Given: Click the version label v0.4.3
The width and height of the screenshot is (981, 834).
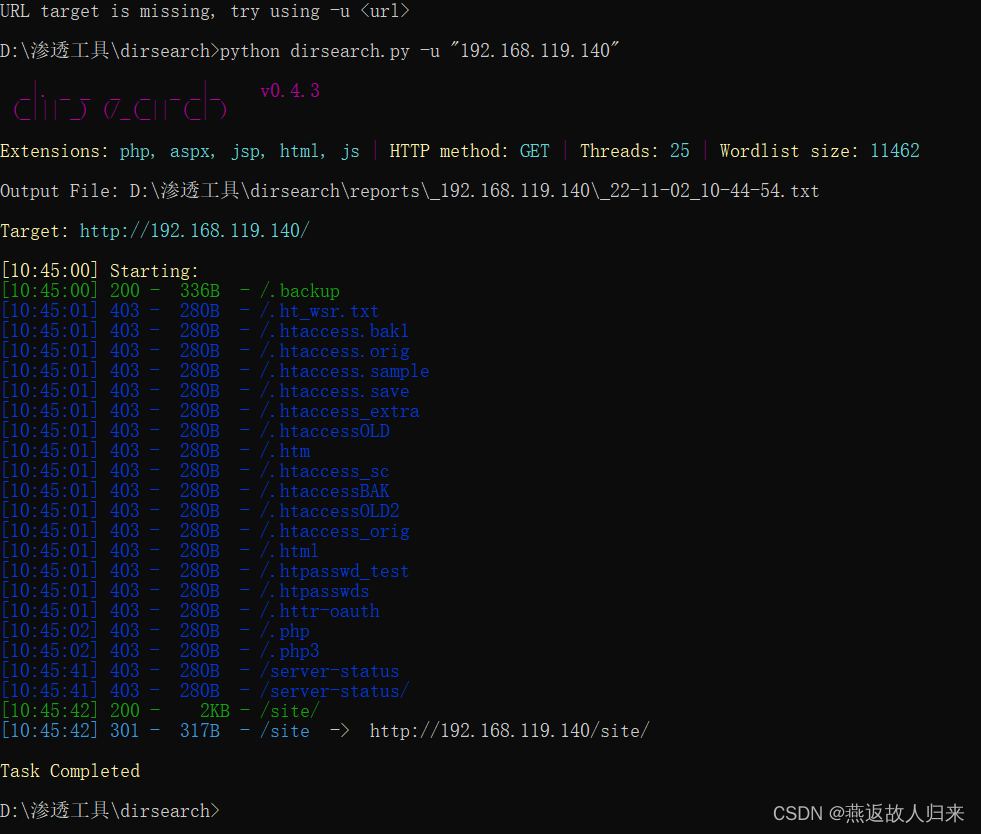Looking at the screenshot, I should 290,91.
